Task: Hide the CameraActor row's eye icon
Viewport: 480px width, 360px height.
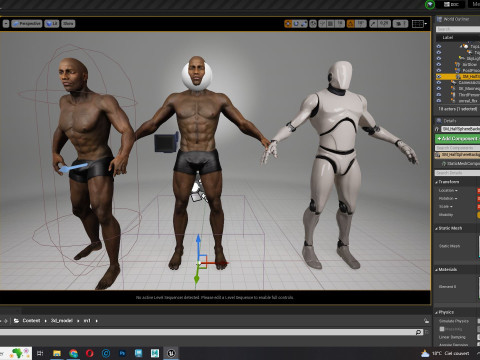Action: (x=439, y=82)
